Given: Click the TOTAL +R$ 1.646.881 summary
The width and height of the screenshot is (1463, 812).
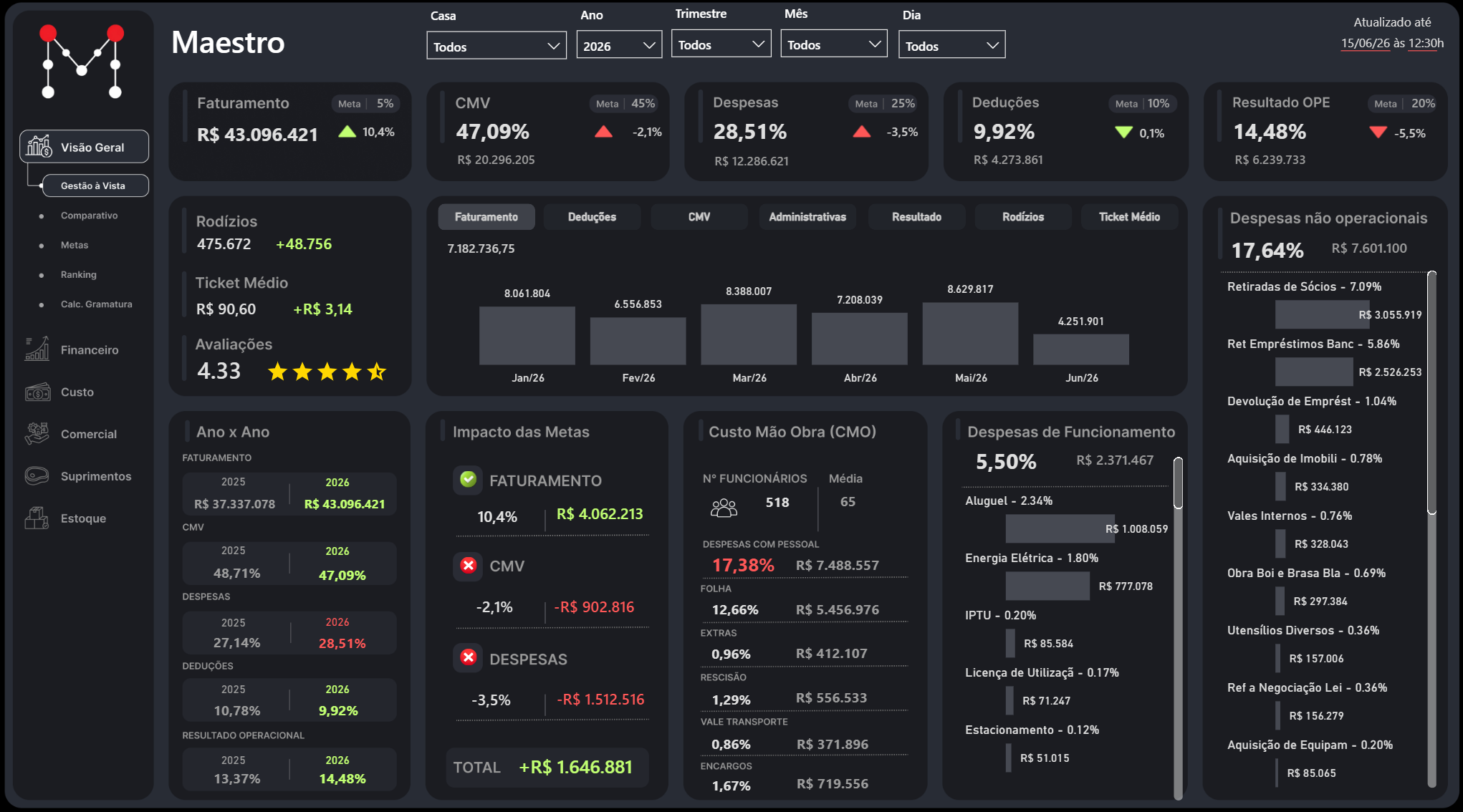Looking at the screenshot, I should [547, 768].
